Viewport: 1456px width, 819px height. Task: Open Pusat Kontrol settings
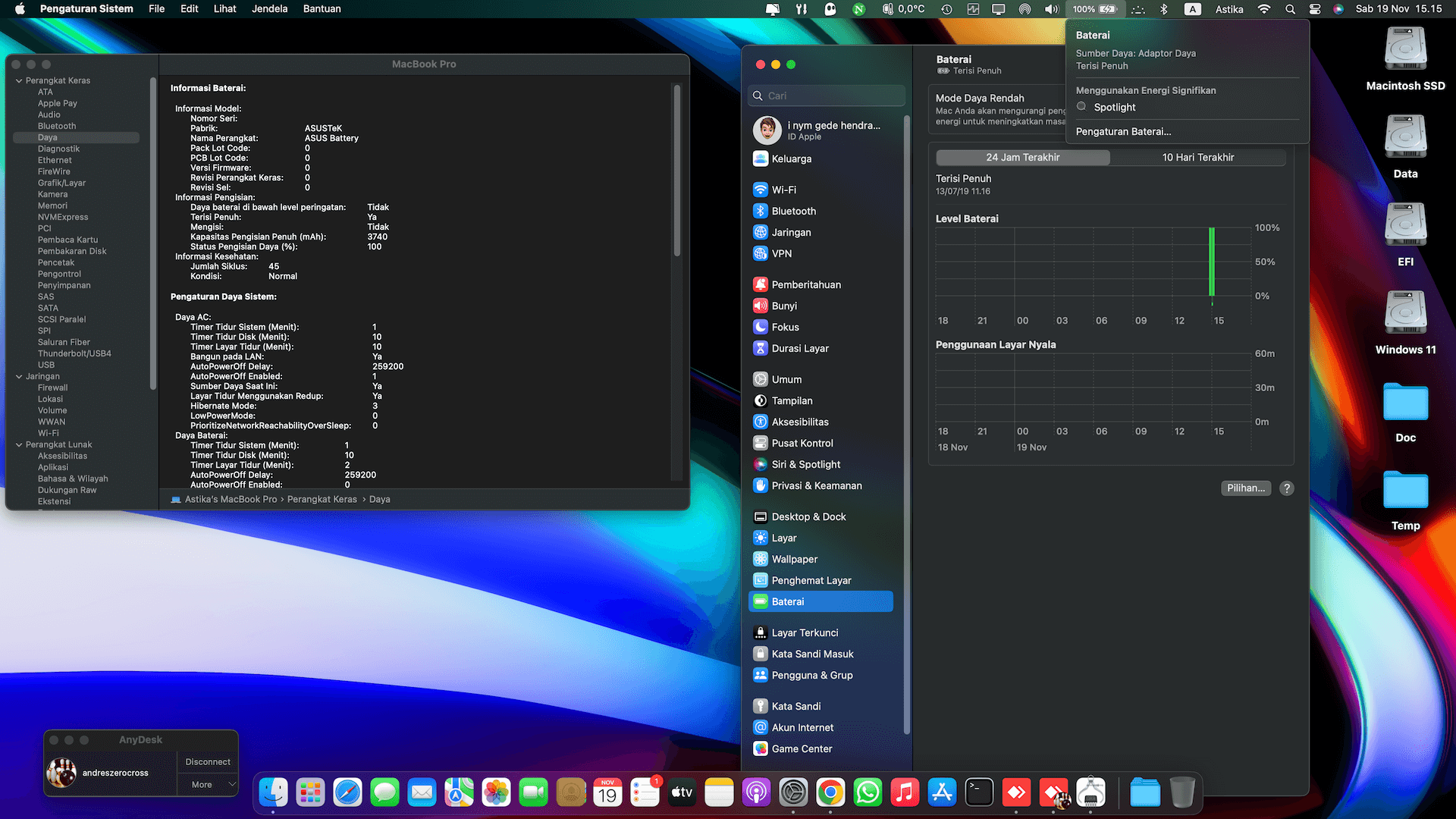click(822, 443)
